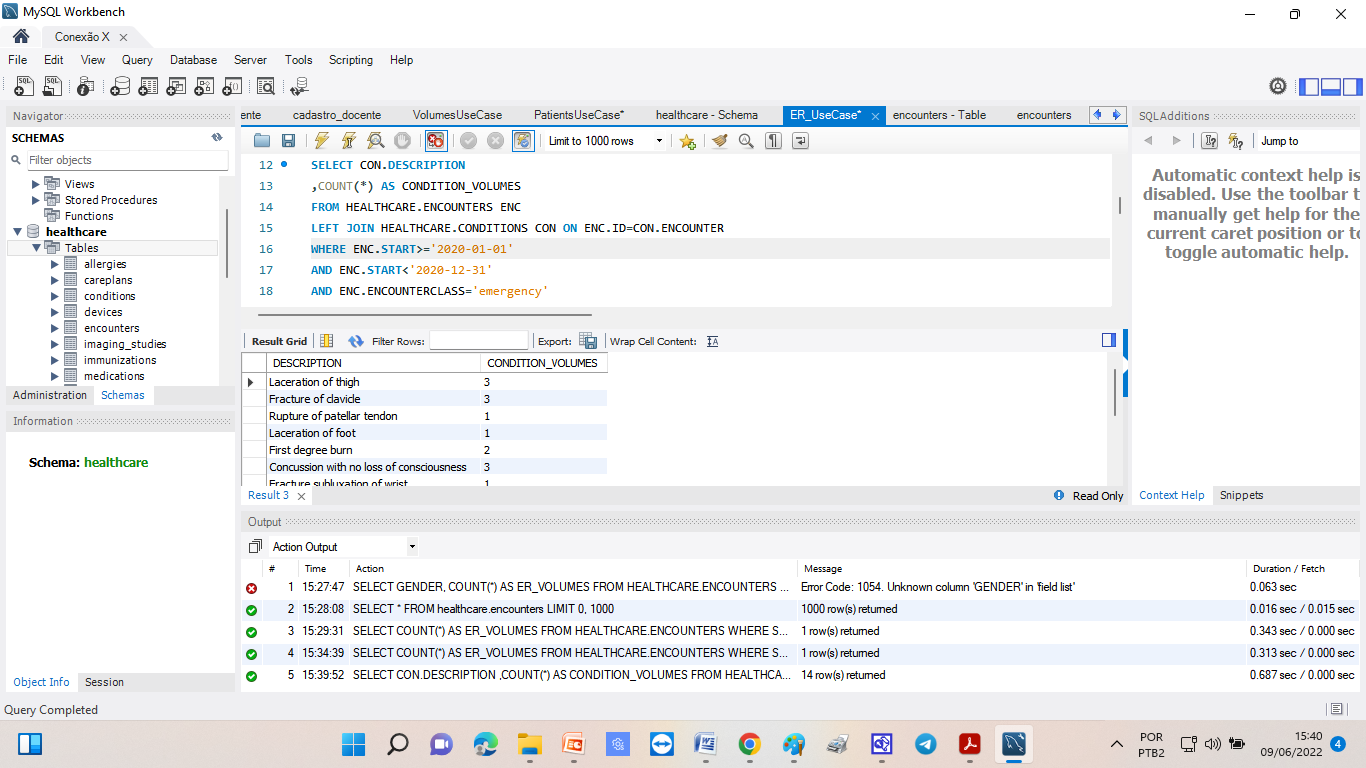Image resolution: width=1366 pixels, height=768 pixels.
Task: Toggle word wrap in editor icon
Action: (800, 141)
